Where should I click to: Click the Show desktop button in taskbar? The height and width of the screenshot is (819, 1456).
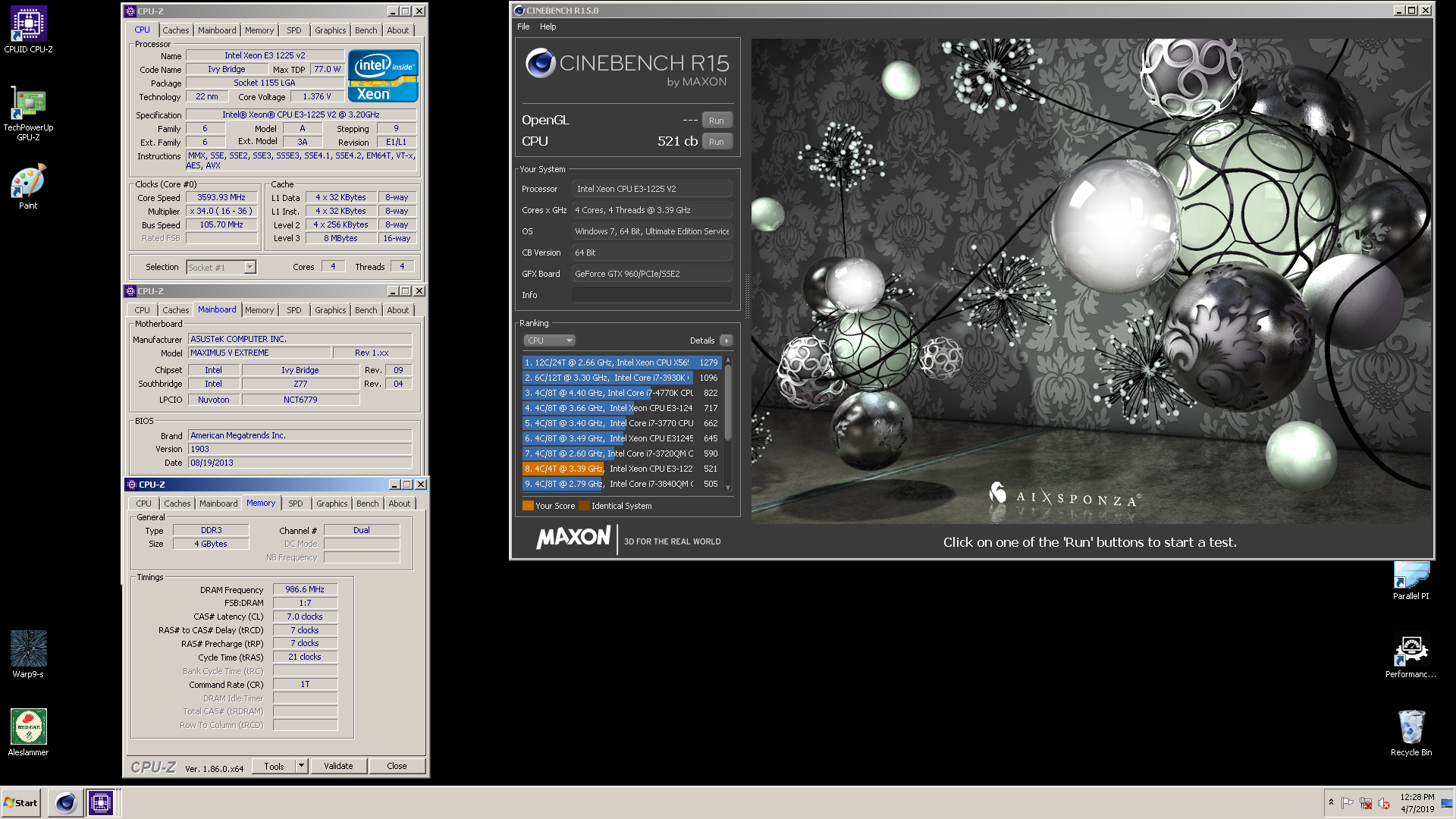pos(1447,802)
